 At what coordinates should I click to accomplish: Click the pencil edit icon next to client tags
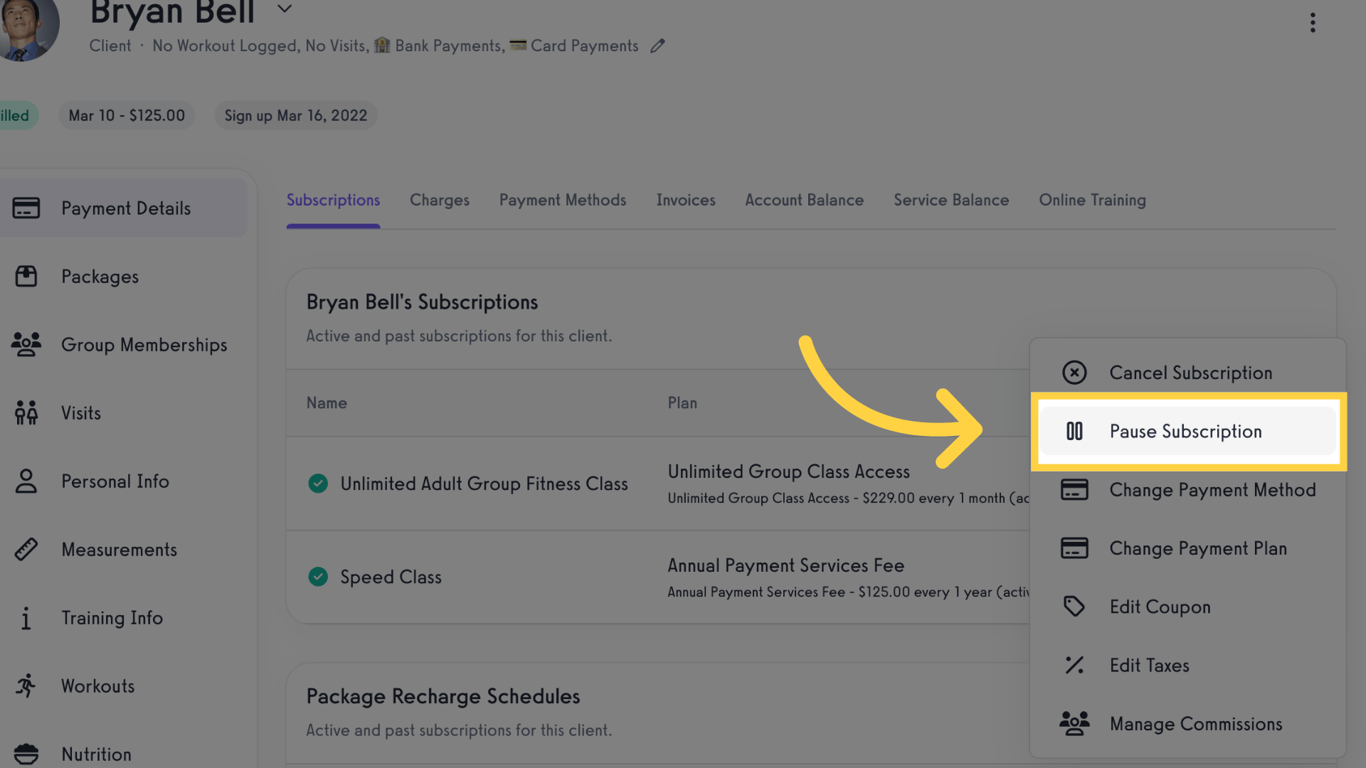(x=657, y=45)
